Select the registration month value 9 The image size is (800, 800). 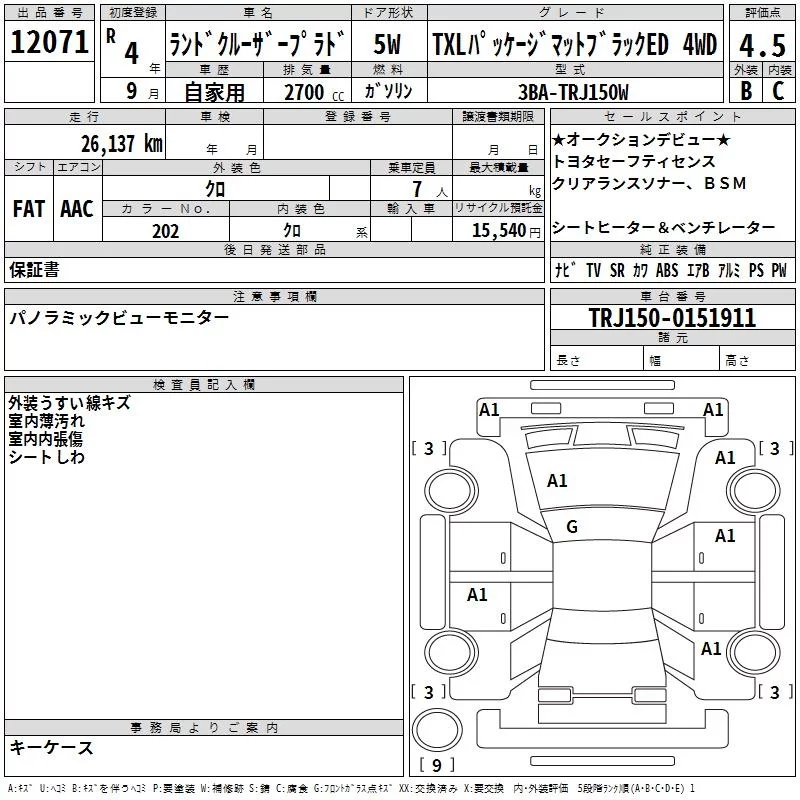click(132, 91)
